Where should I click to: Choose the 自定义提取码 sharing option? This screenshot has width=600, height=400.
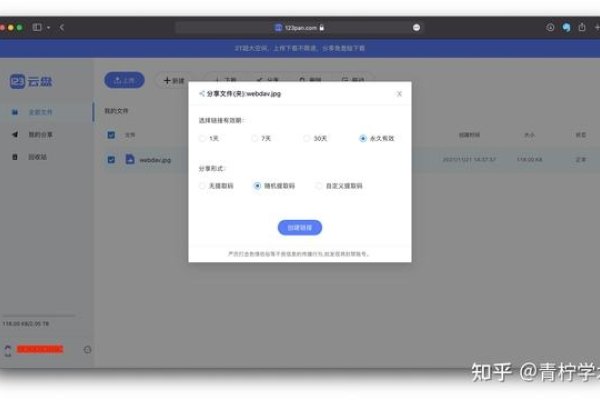click(x=339, y=186)
